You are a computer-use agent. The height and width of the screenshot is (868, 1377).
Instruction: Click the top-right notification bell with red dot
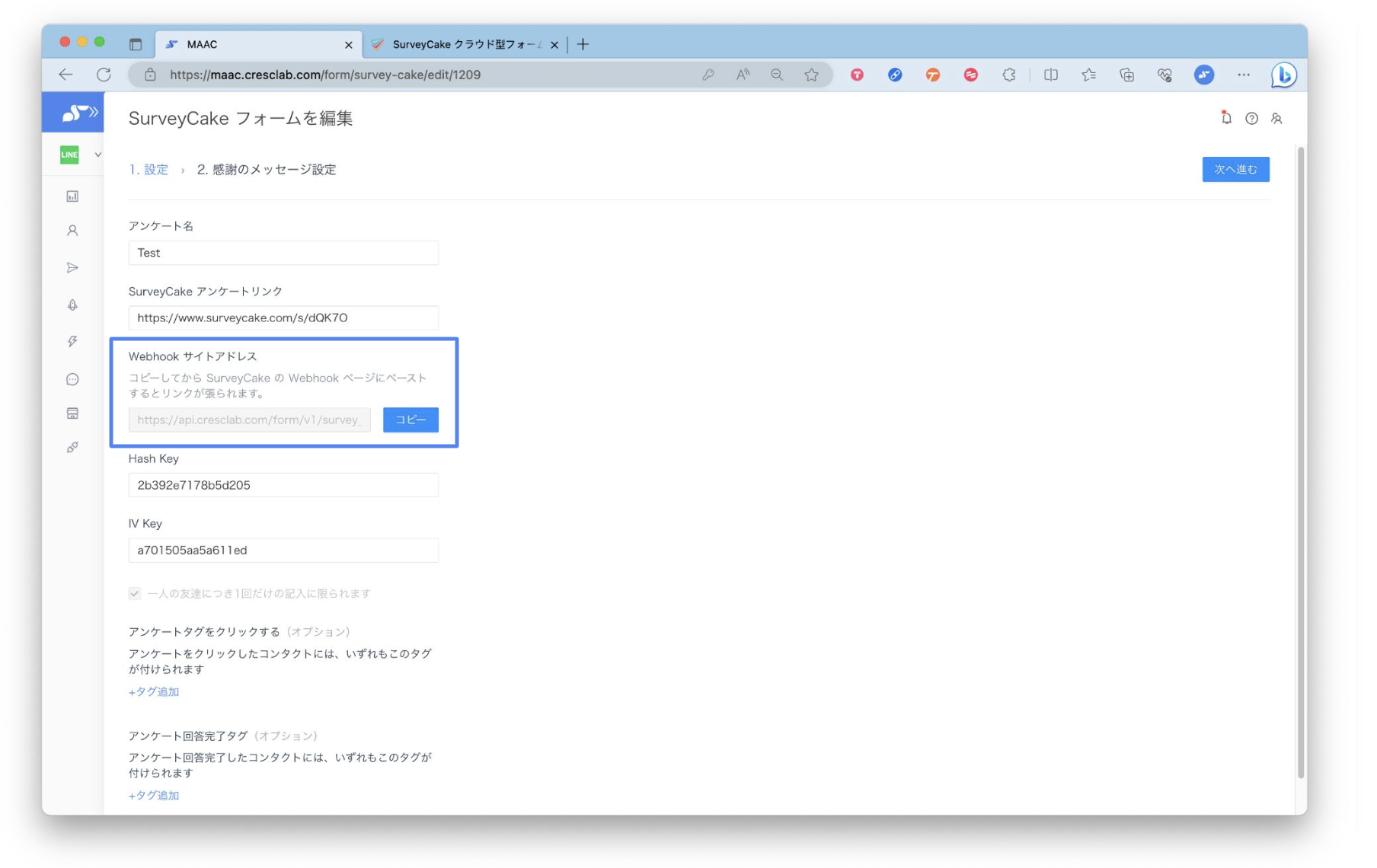point(1226,118)
